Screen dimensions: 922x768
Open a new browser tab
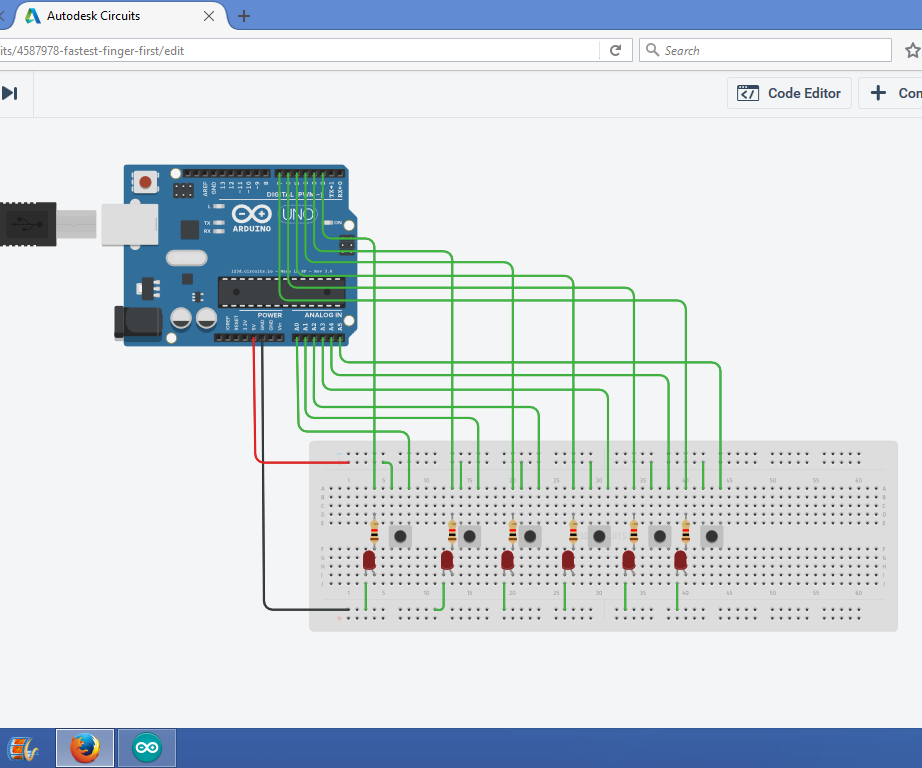coord(246,15)
